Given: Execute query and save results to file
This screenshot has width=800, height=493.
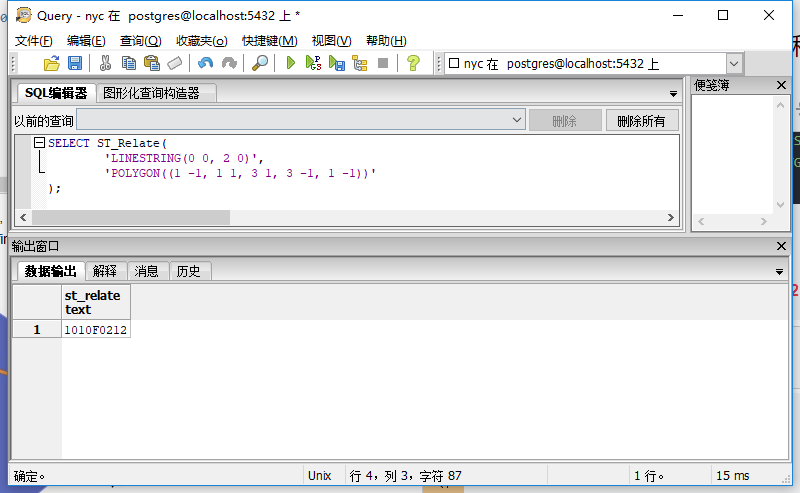Looking at the screenshot, I should point(337,63).
